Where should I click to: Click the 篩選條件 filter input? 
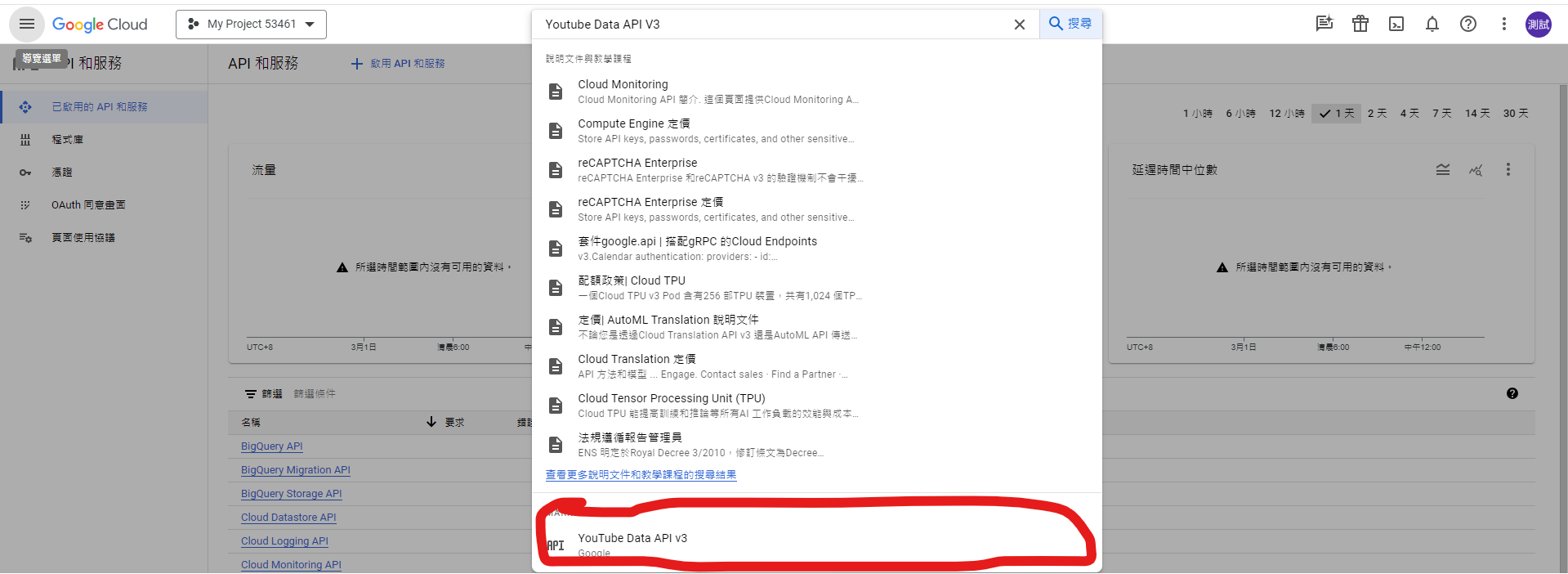(315, 394)
